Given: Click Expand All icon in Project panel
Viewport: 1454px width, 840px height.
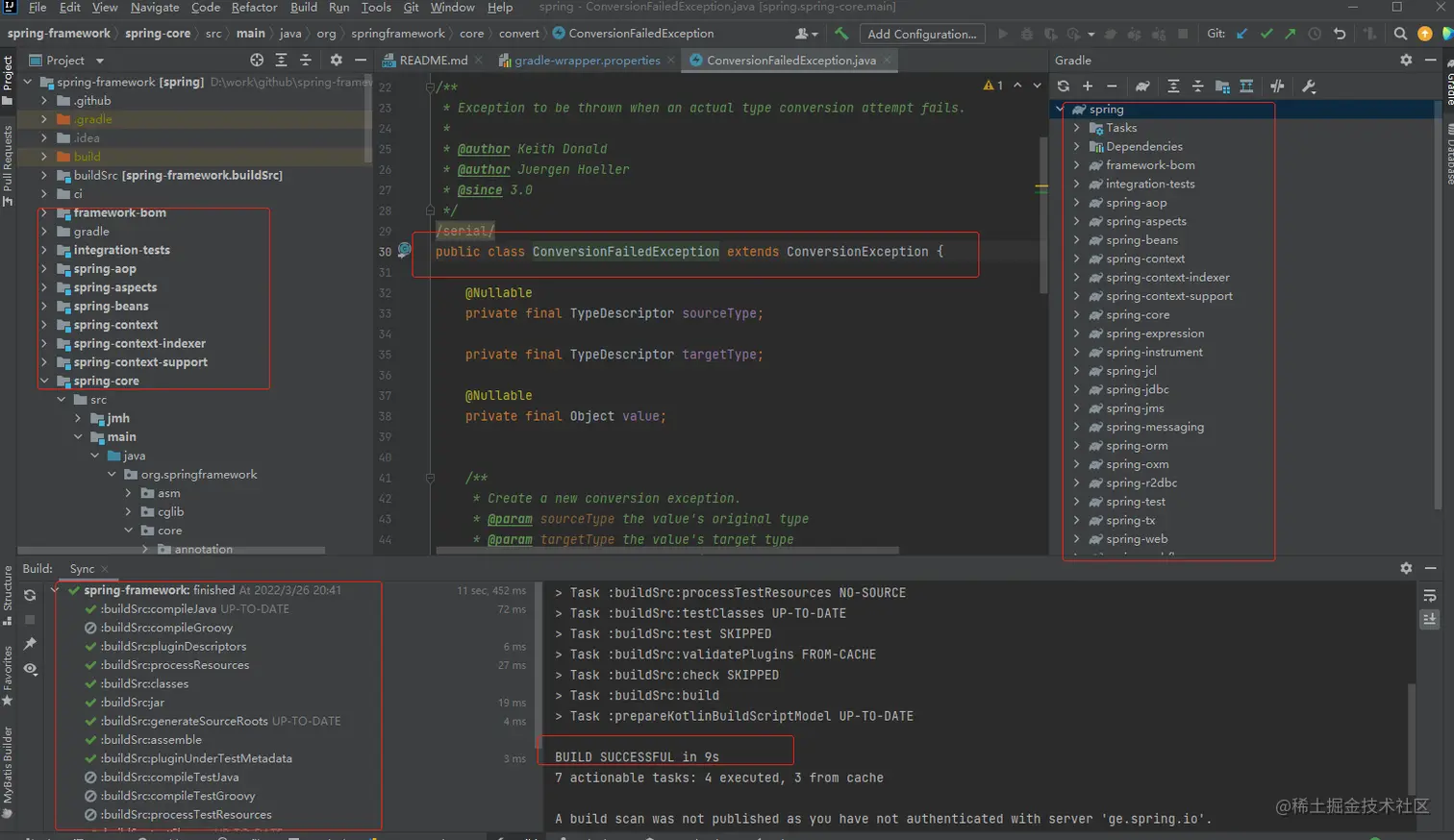Looking at the screenshot, I should (x=281, y=60).
